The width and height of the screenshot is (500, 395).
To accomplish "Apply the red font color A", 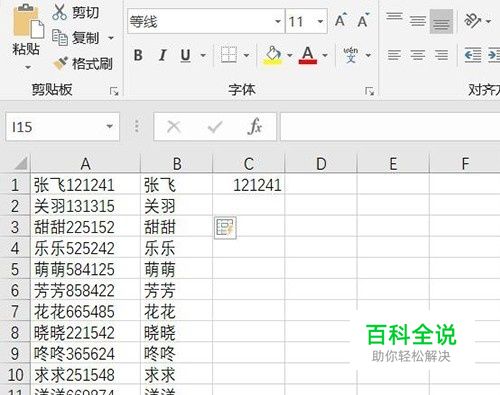I will (x=308, y=55).
